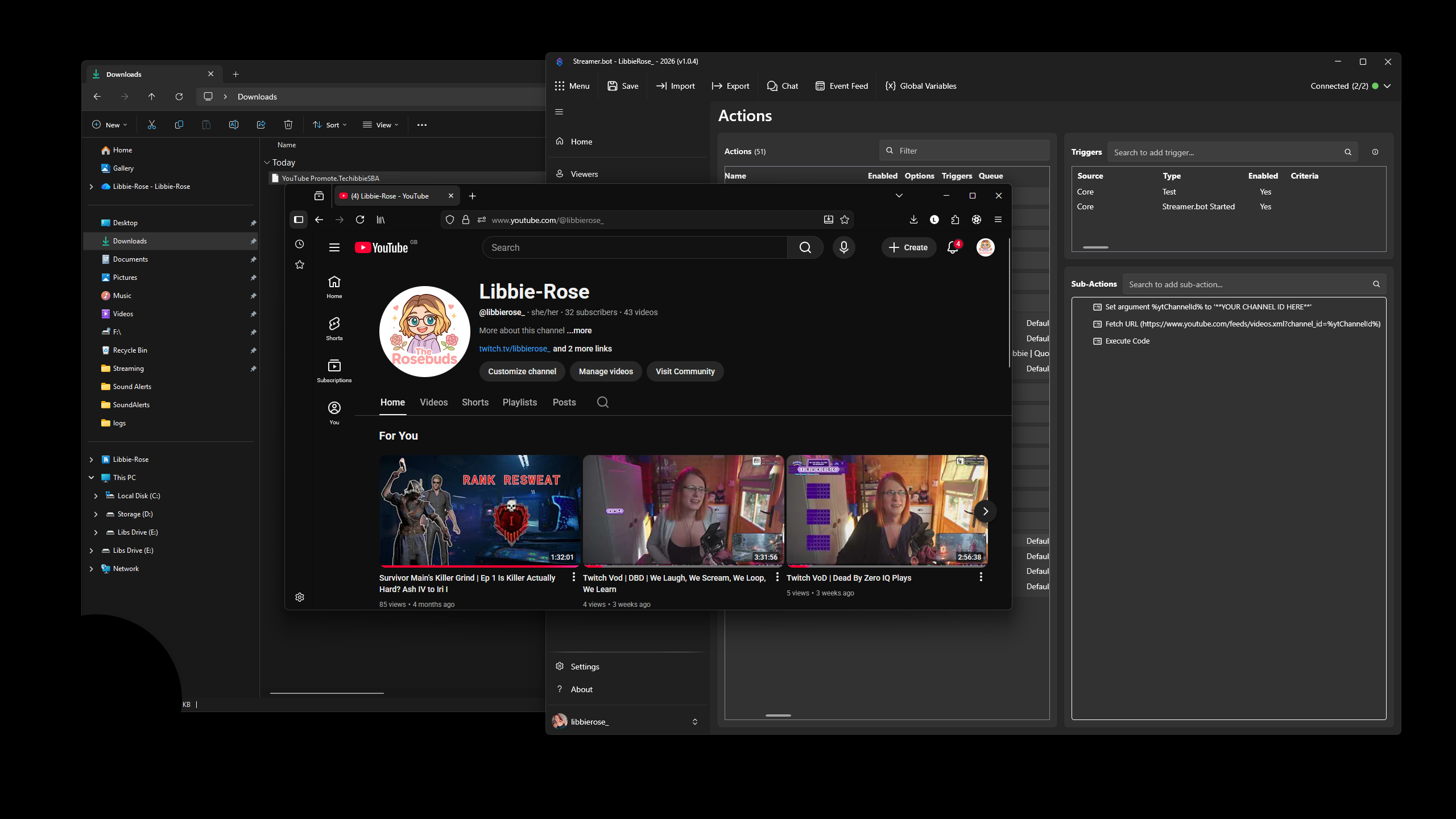Click the YouTube search input field

[x=635, y=247]
